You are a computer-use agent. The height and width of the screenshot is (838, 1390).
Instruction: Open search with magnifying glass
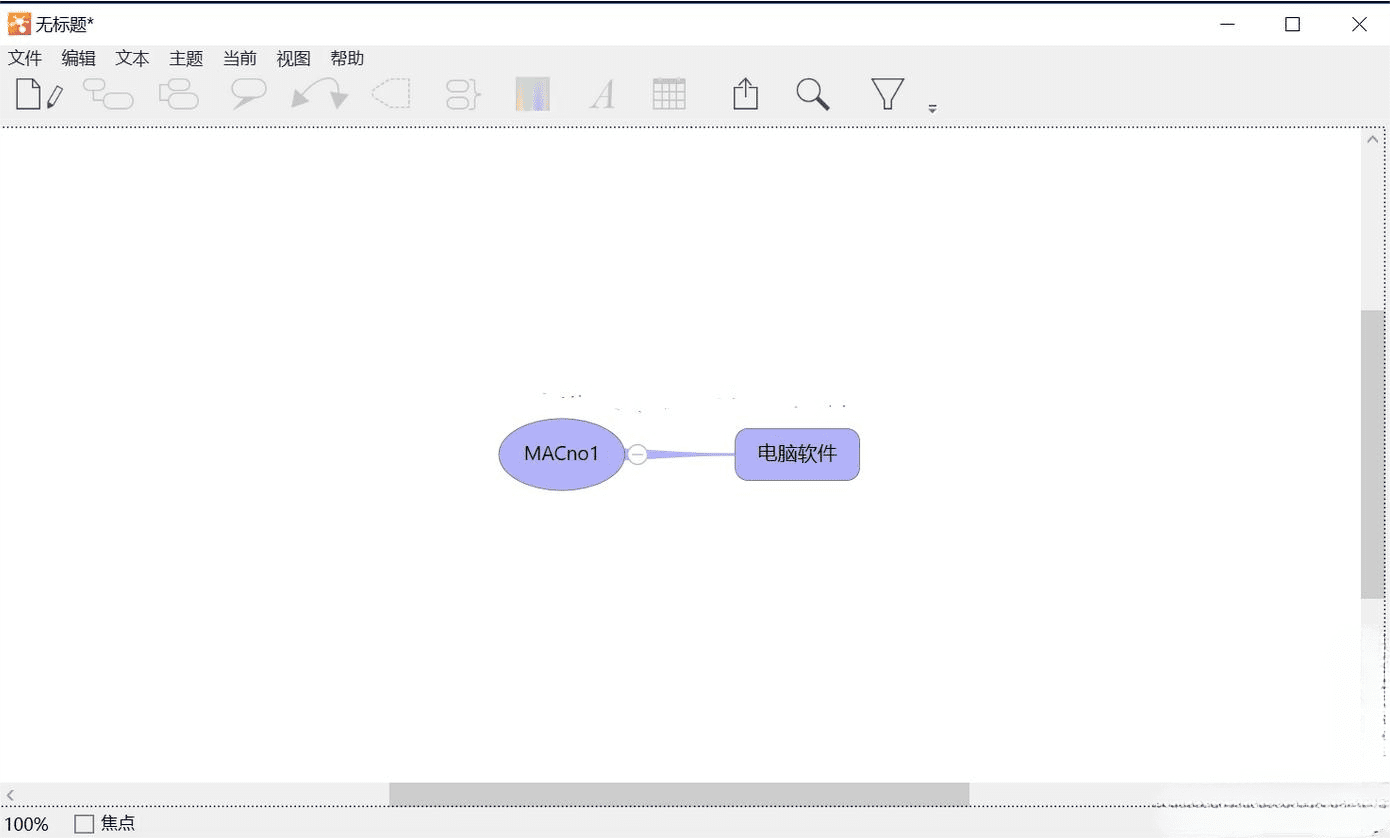(x=813, y=95)
